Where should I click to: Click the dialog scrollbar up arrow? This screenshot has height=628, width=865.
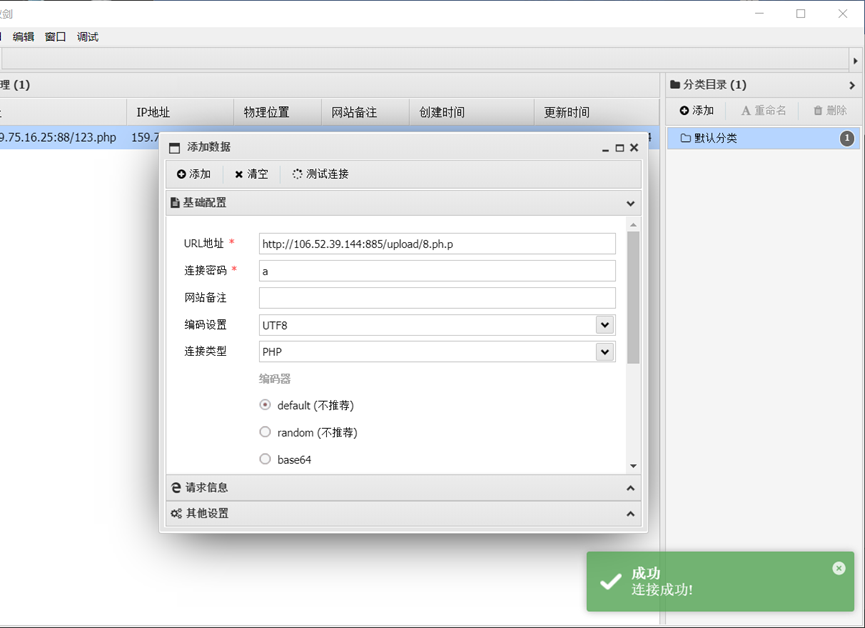tap(633, 225)
